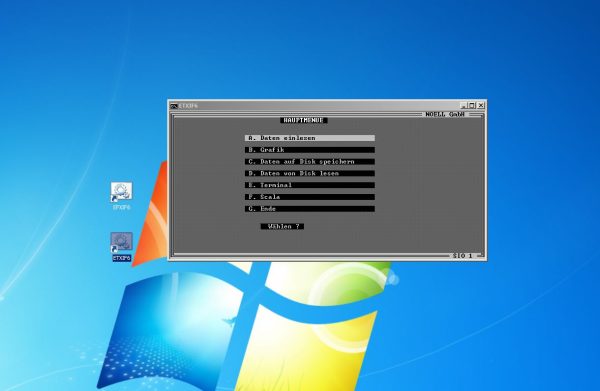Select the highlighted ETXIP6 desktop shortcut icon
Image resolution: width=600 pixels, height=391 pixels.
point(122,247)
